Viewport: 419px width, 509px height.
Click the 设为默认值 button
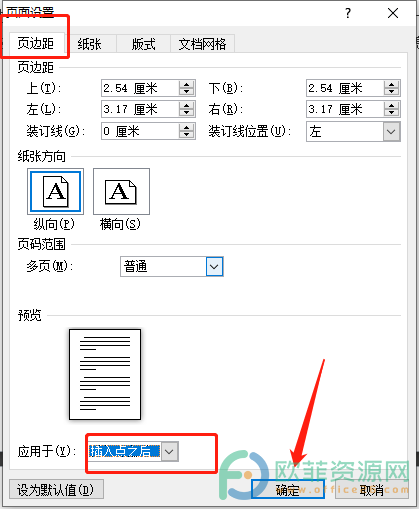(x=56, y=490)
